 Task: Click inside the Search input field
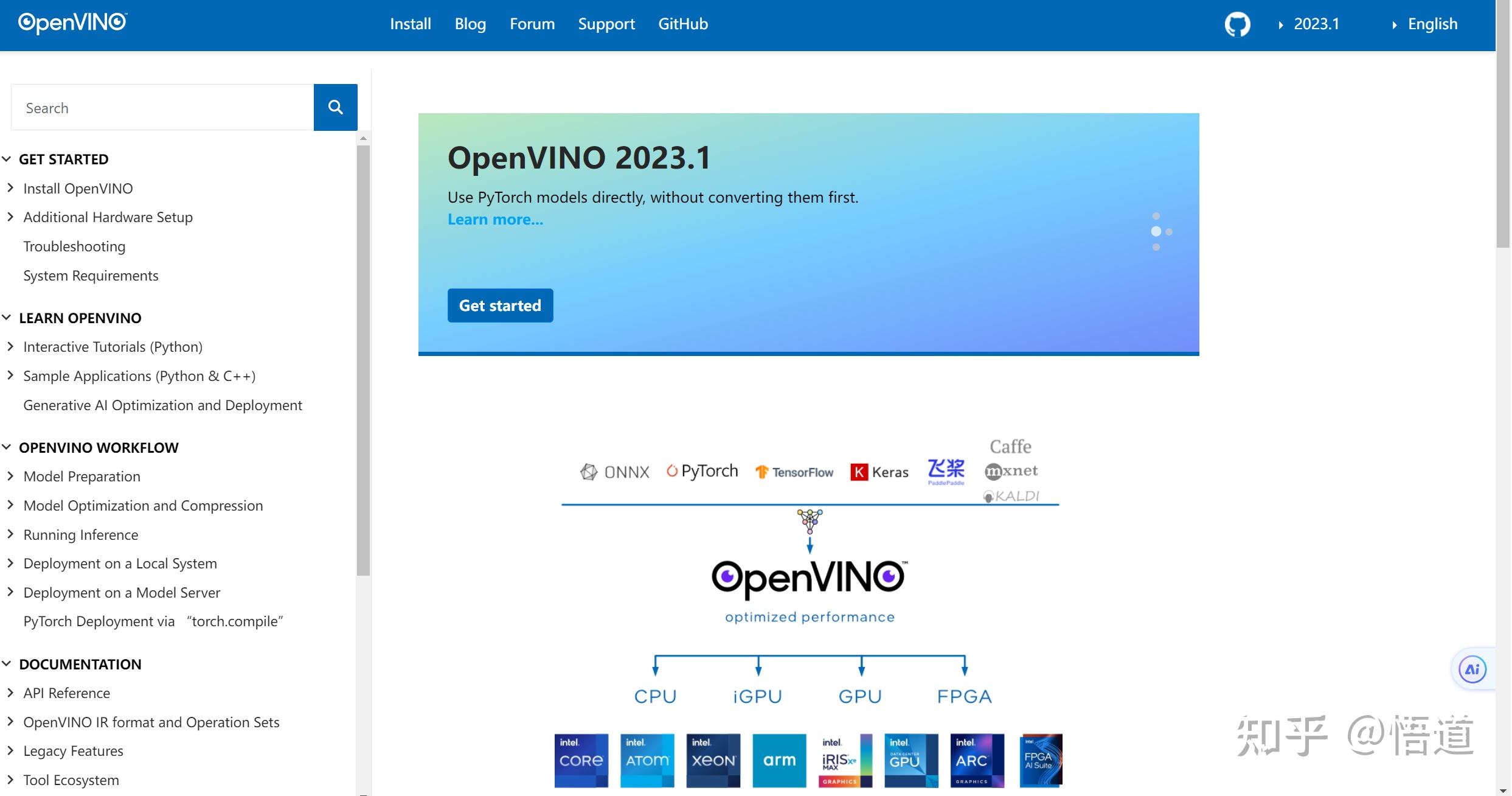click(x=161, y=107)
